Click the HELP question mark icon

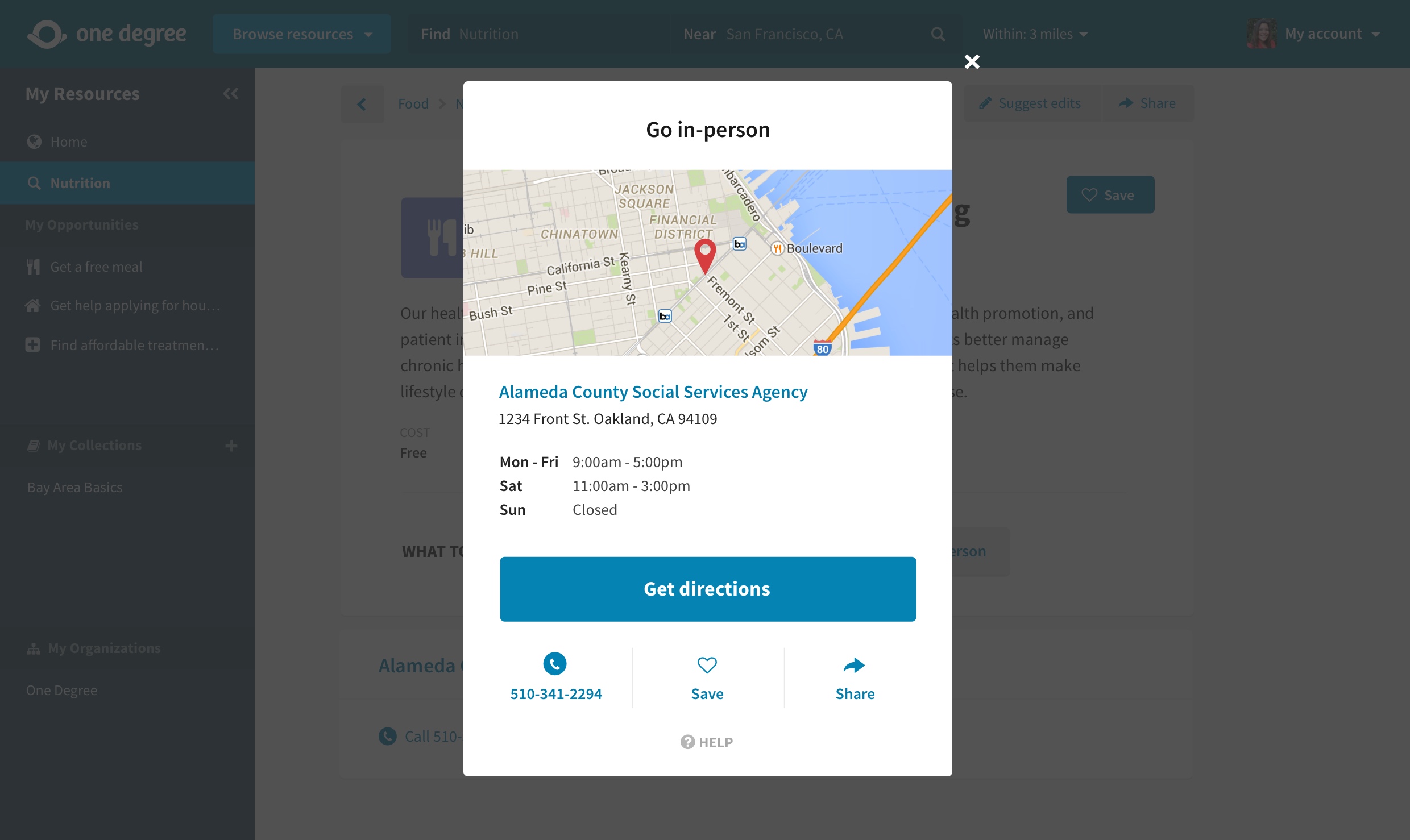pos(687,742)
